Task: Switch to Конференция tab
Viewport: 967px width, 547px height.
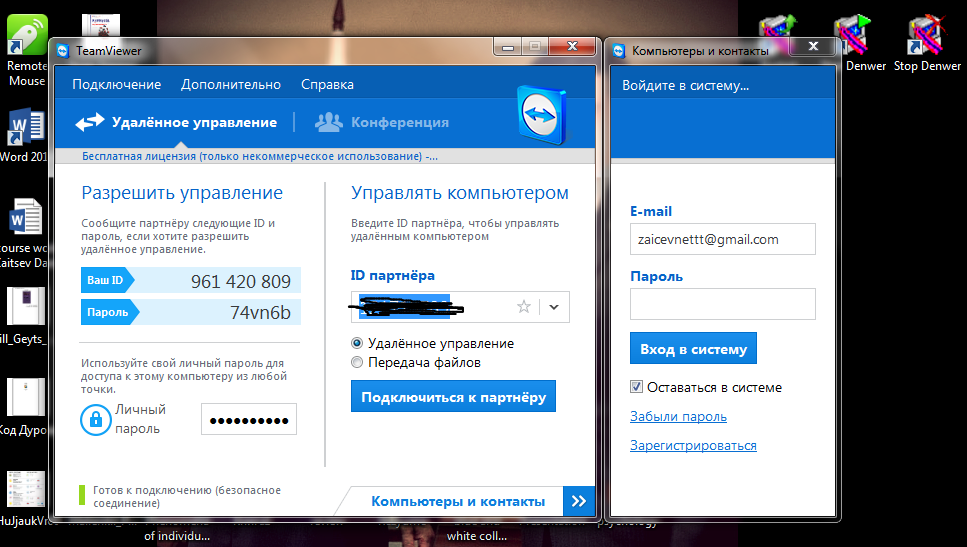Action: pos(382,122)
